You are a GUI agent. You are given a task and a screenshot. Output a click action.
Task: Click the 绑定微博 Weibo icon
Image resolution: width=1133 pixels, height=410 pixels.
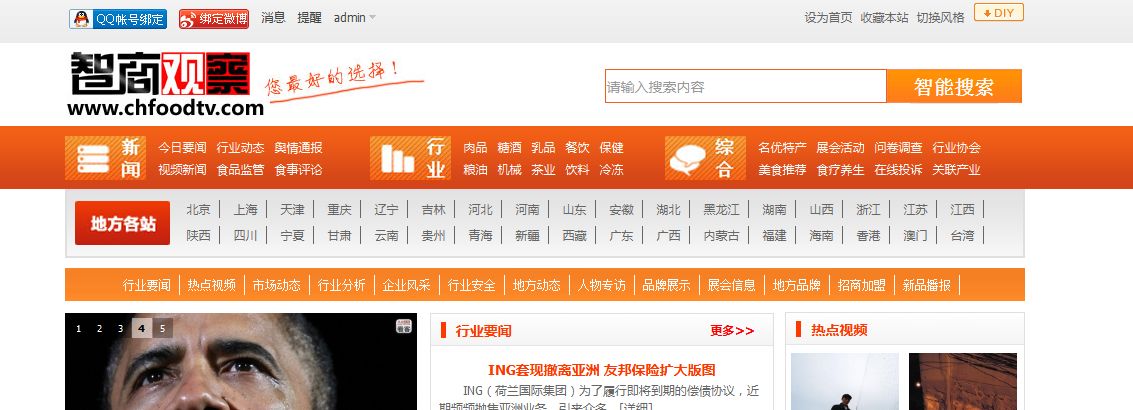tap(214, 19)
